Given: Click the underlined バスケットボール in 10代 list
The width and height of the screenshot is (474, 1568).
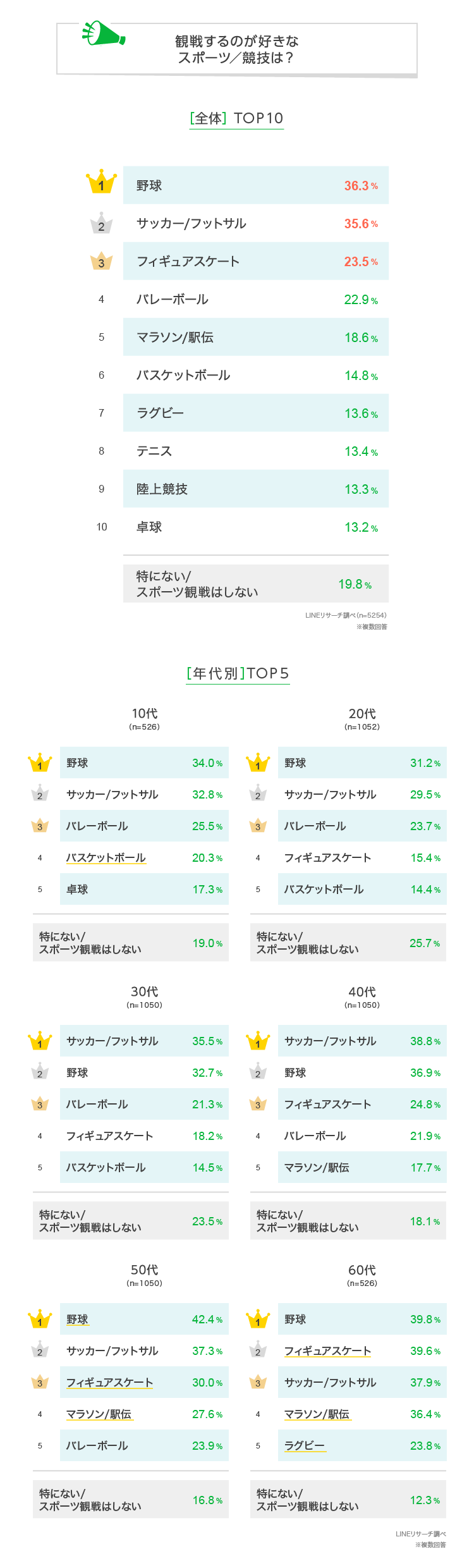Looking at the screenshot, I should pos(106,858).
